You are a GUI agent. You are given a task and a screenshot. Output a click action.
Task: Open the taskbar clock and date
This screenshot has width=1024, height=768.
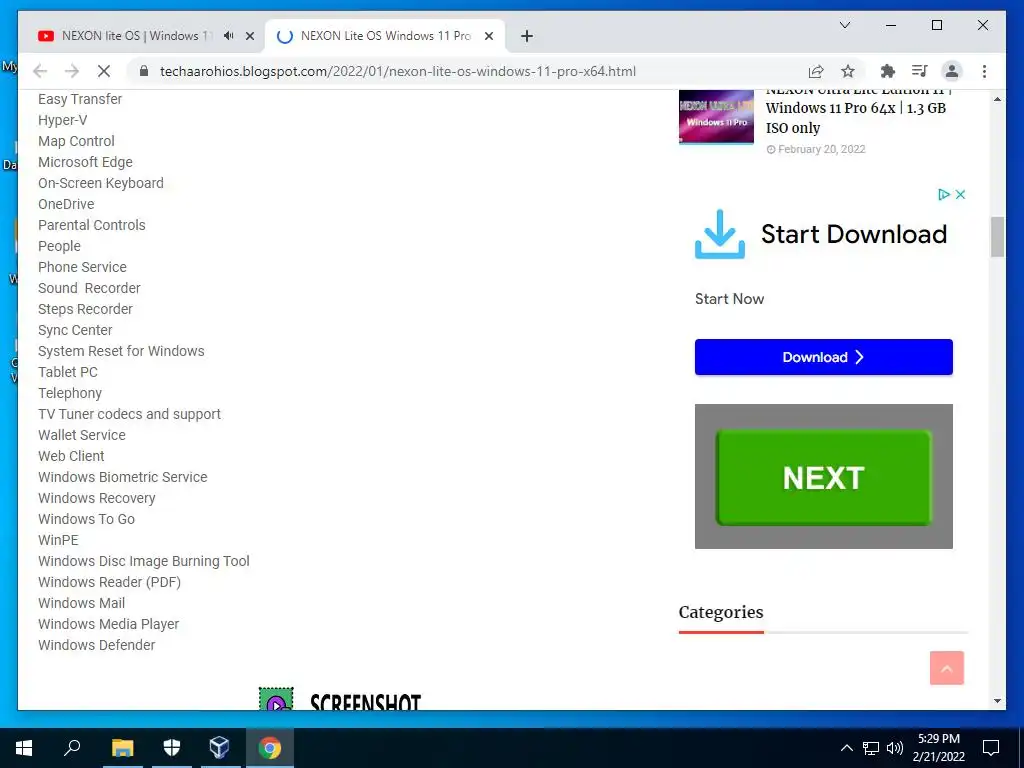(938, 748)
